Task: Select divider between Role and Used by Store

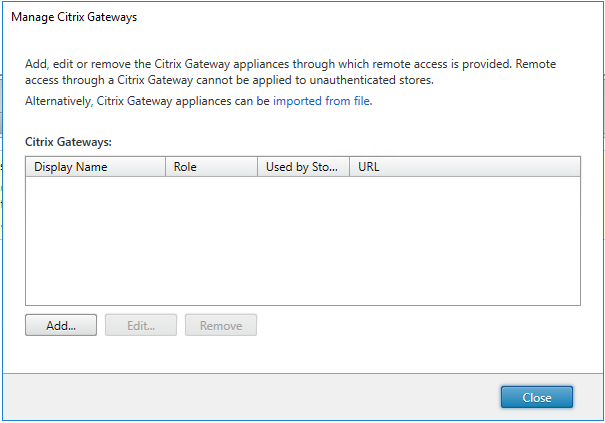Action: [x=257, y=167]
